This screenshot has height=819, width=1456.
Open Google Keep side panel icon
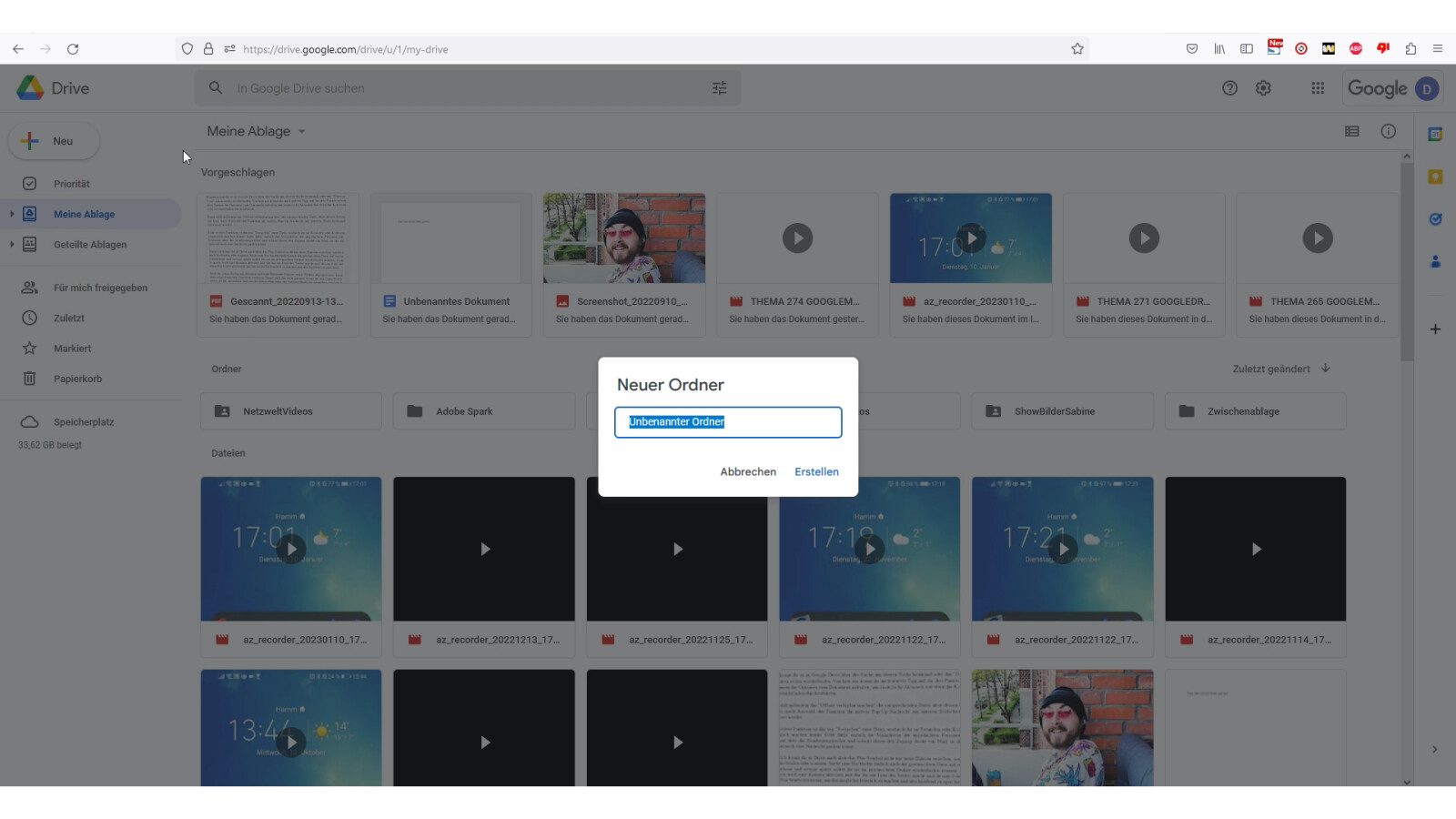1435,177
